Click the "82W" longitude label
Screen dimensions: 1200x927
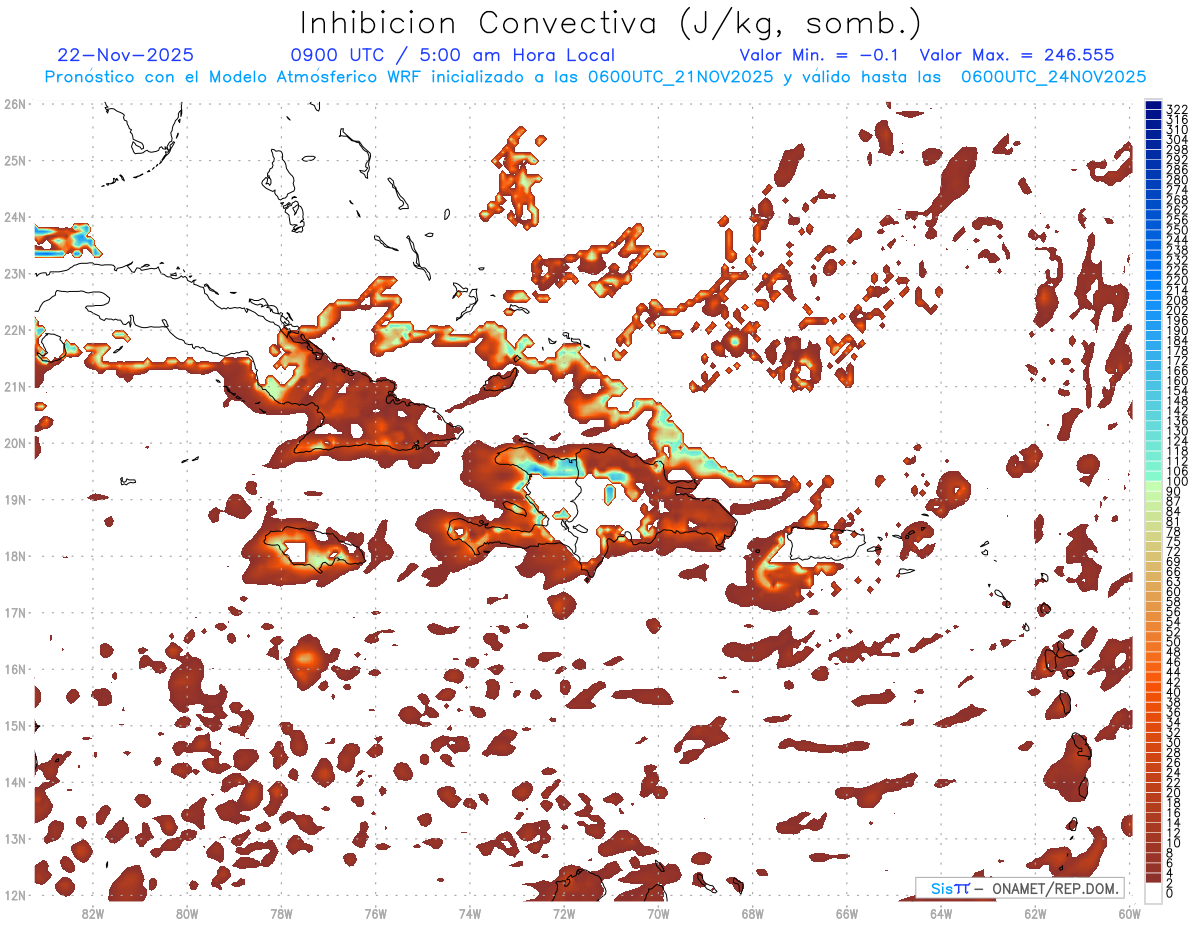(93, 913)
